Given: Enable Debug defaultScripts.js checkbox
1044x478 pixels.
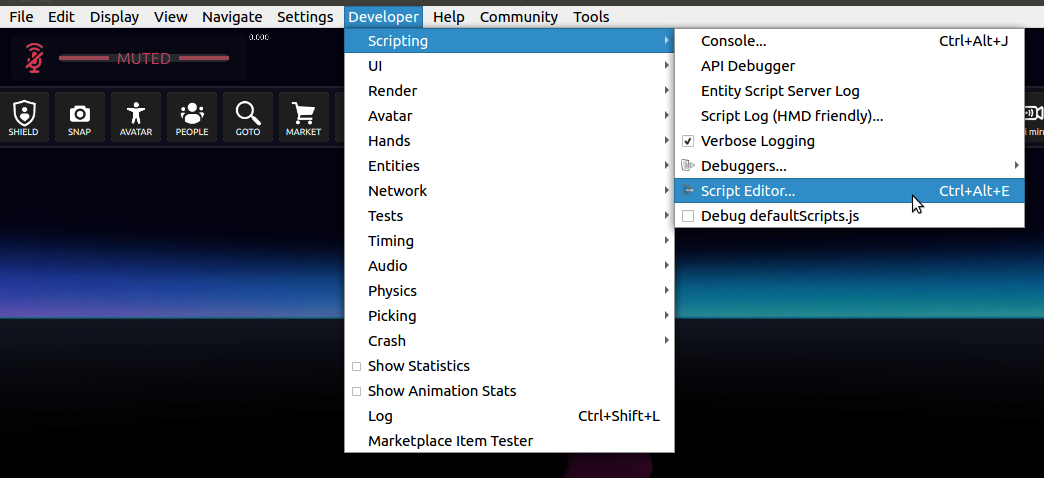Looking at the screenshot, I should (688, 216).
